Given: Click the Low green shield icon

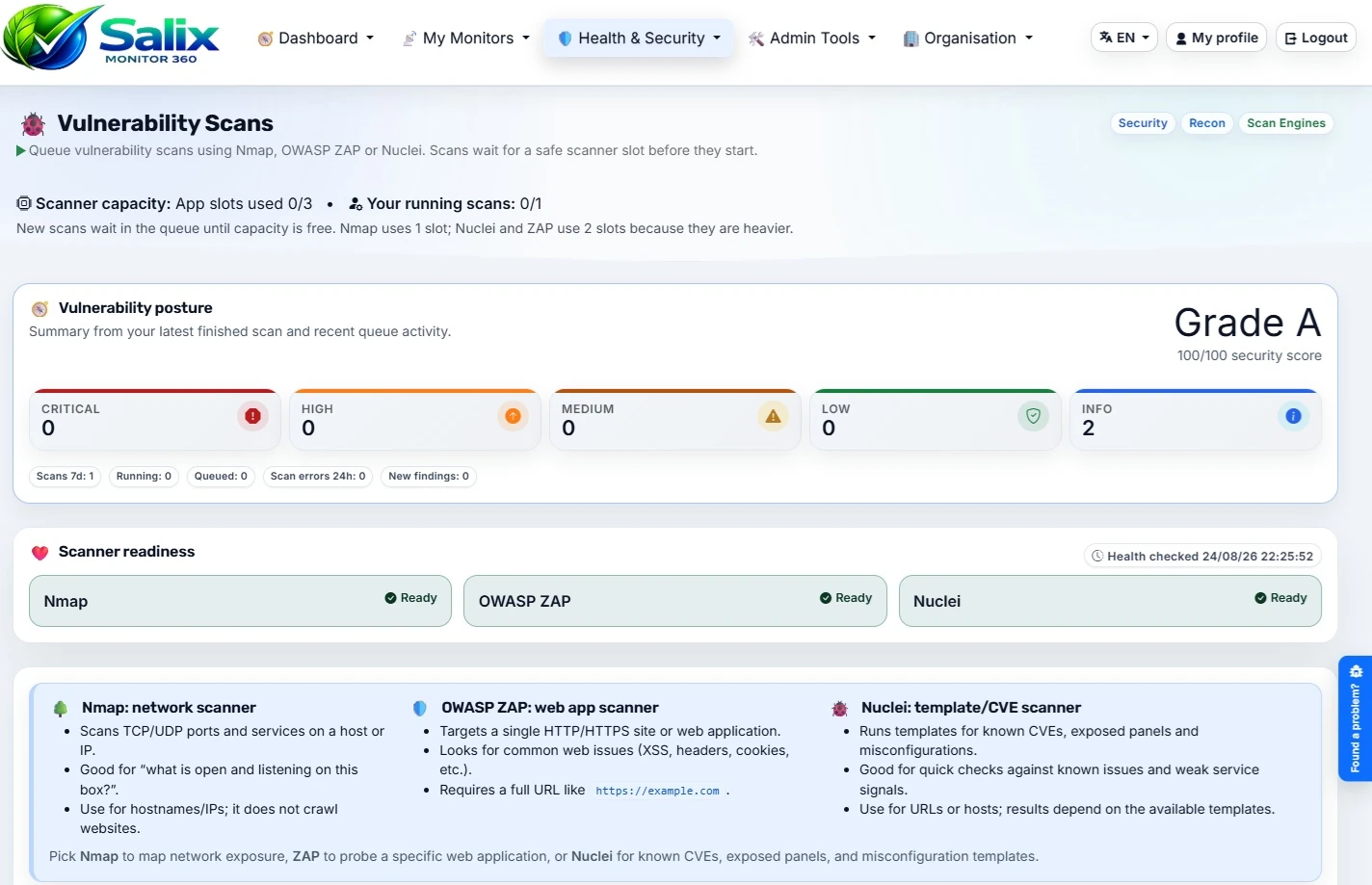Looking at the screenshot, I should tap(1033, 416).
